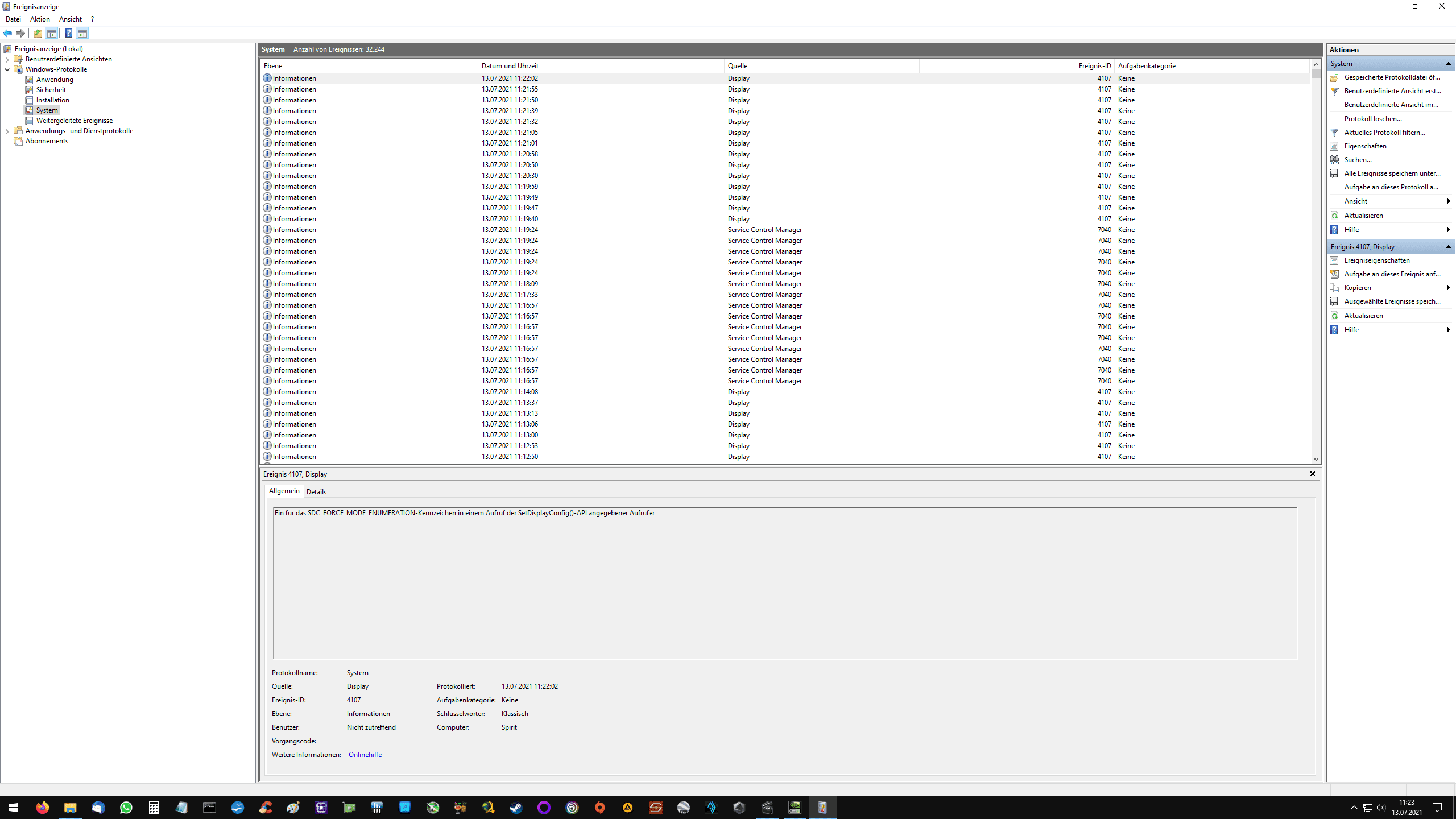The height and width of the screenshot is (819, 1456).
Task: Click the blue Back arrow in toolbar
Action: (7, 33)
